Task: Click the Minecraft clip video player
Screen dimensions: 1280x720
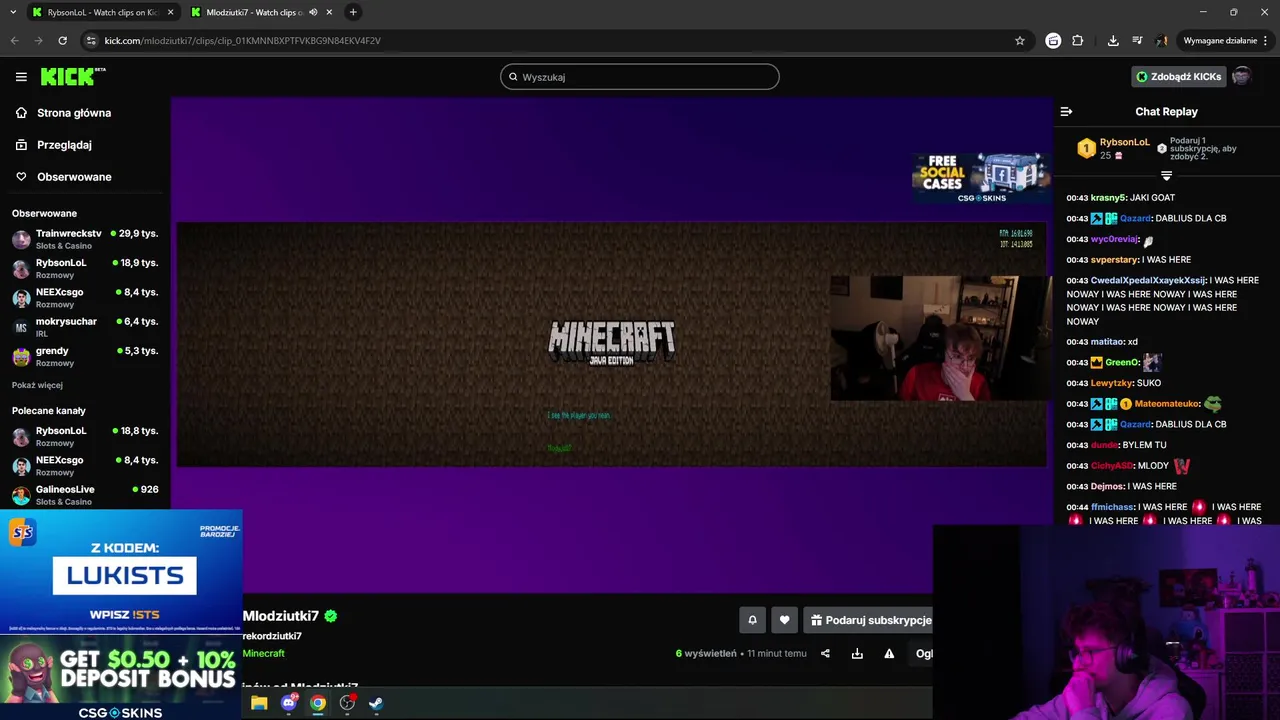Action: tap(612, 343)
